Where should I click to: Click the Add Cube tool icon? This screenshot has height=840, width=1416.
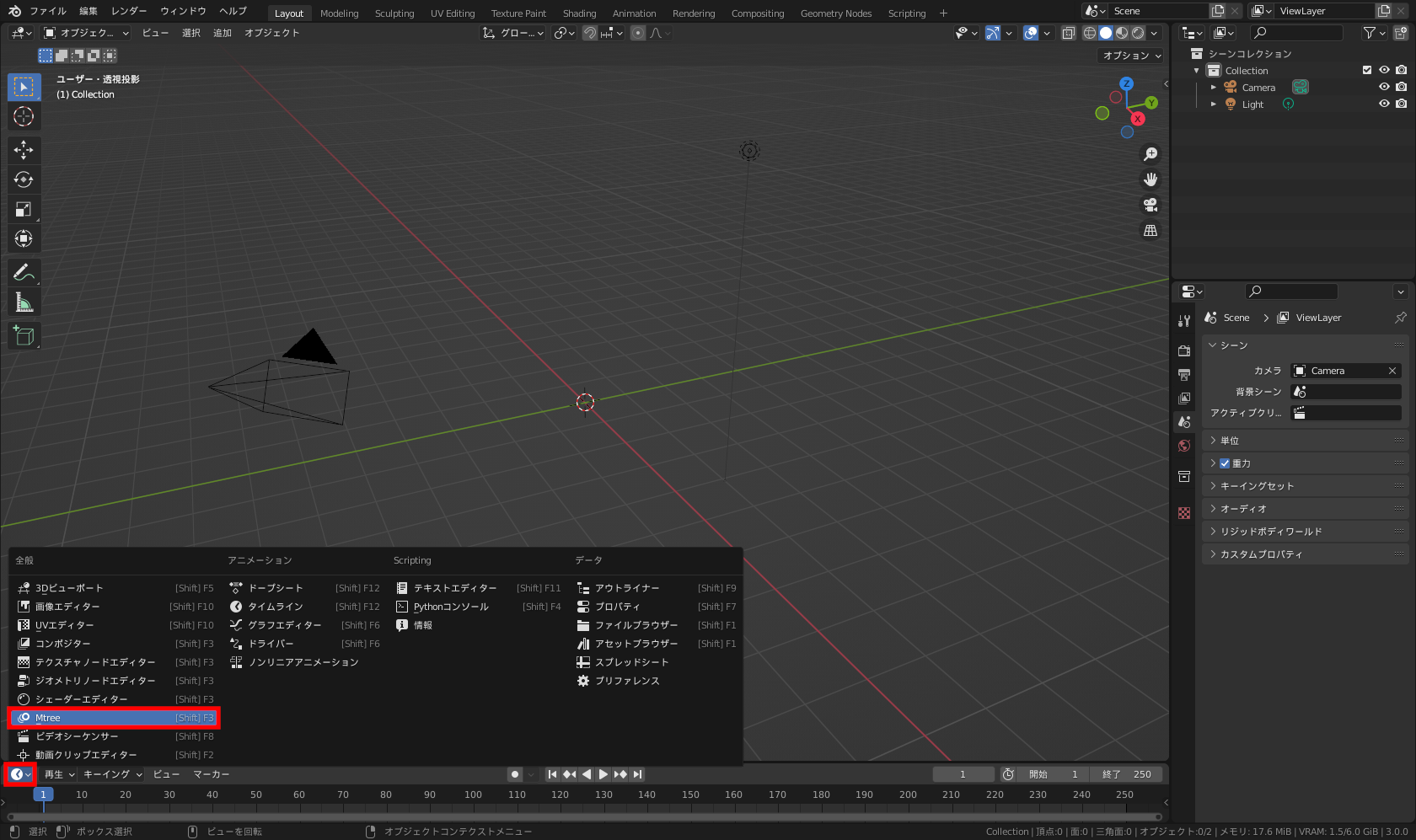24,335
